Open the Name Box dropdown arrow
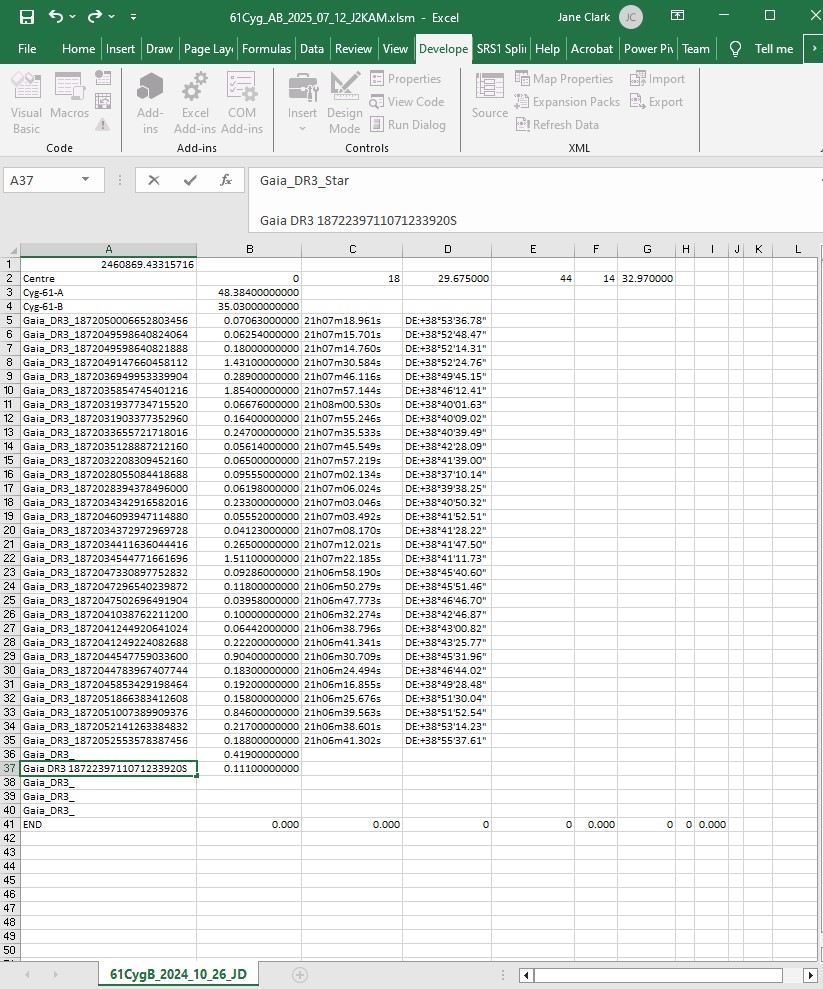The image size is (823, 989). (86, 180)
